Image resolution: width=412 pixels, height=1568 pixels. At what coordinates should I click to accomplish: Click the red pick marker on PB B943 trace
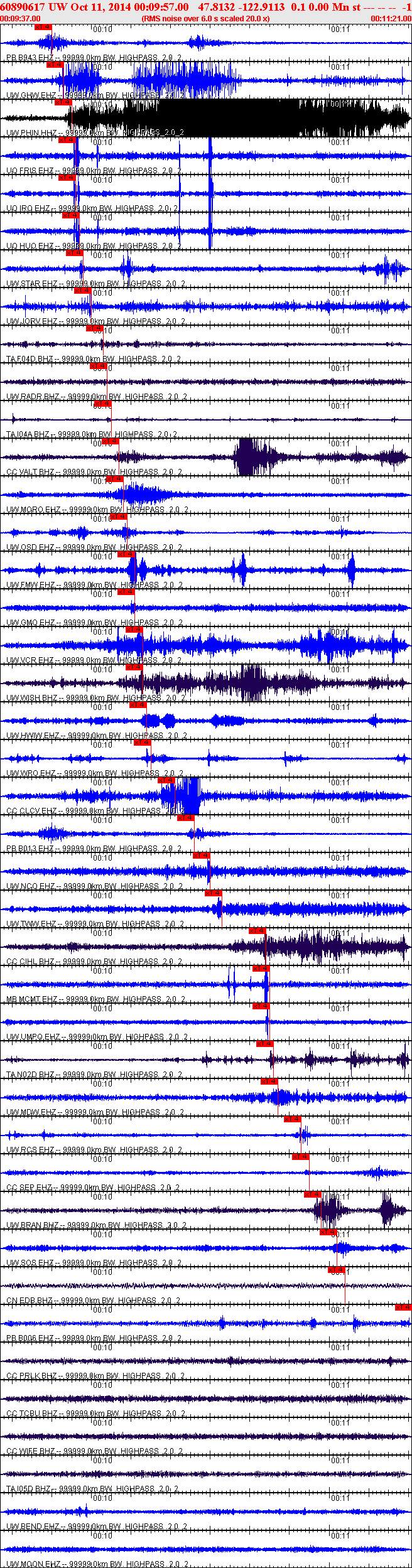(43, 27)
